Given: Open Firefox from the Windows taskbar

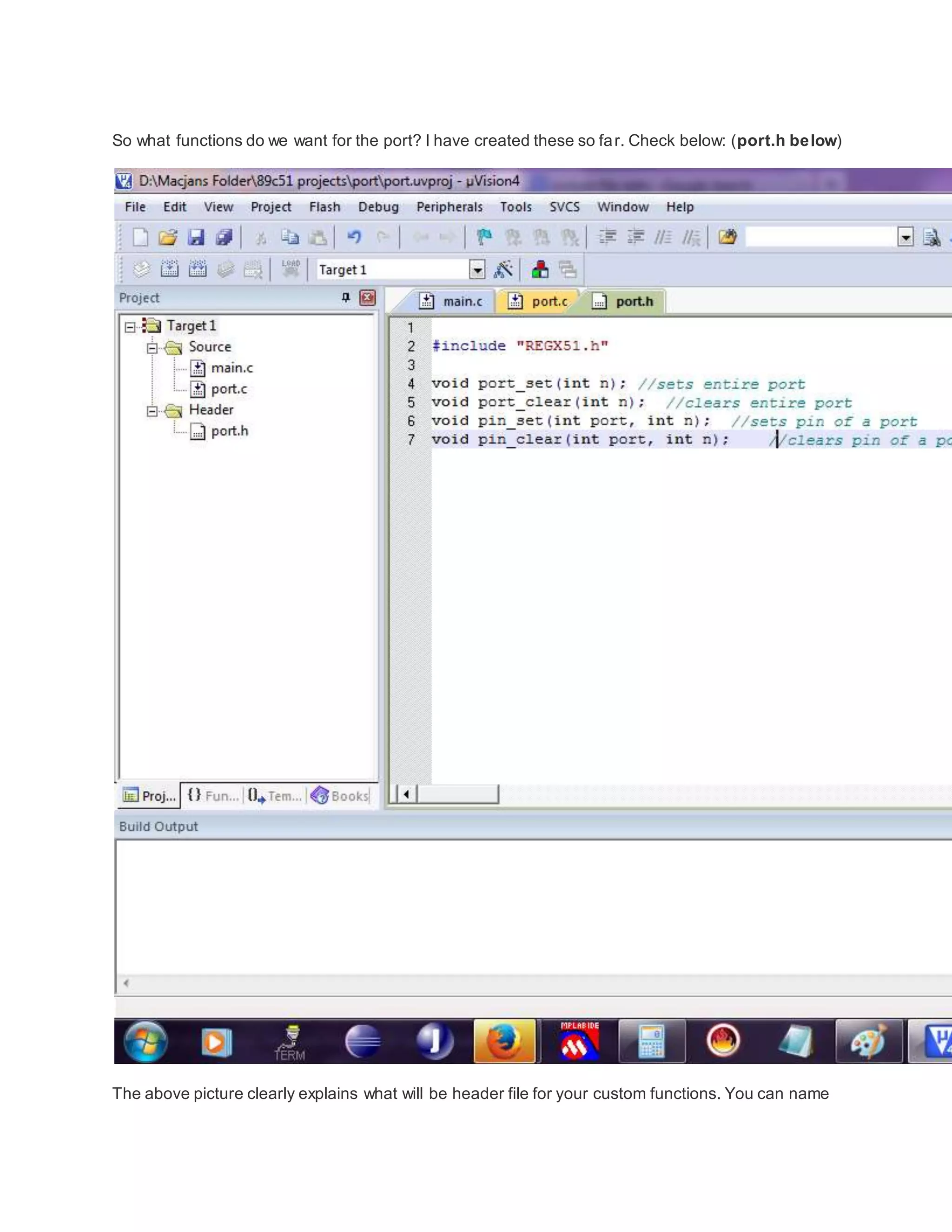Looking at the screenshot, I should pyautogui.click(x=504, y=1041).
